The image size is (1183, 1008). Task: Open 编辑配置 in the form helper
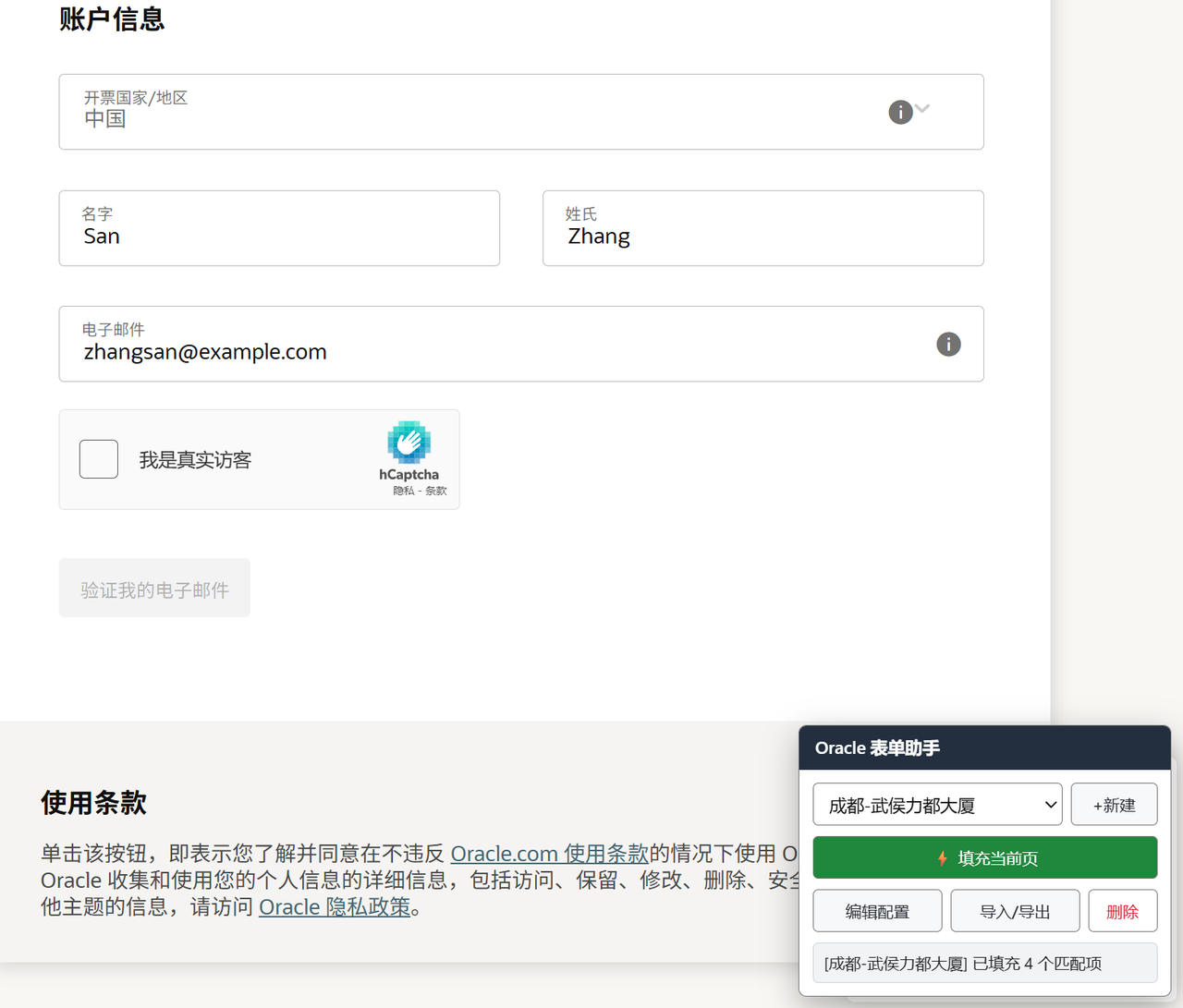coord(877,911)
